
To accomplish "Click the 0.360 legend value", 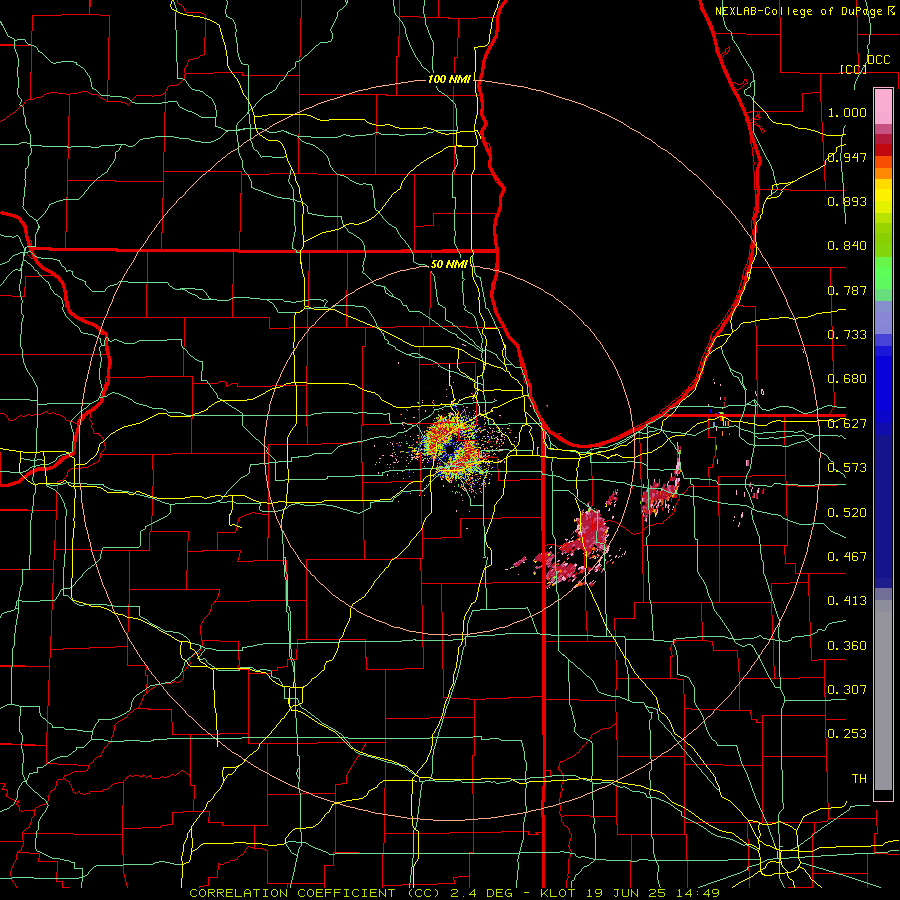I will click(x=847, y=646).
